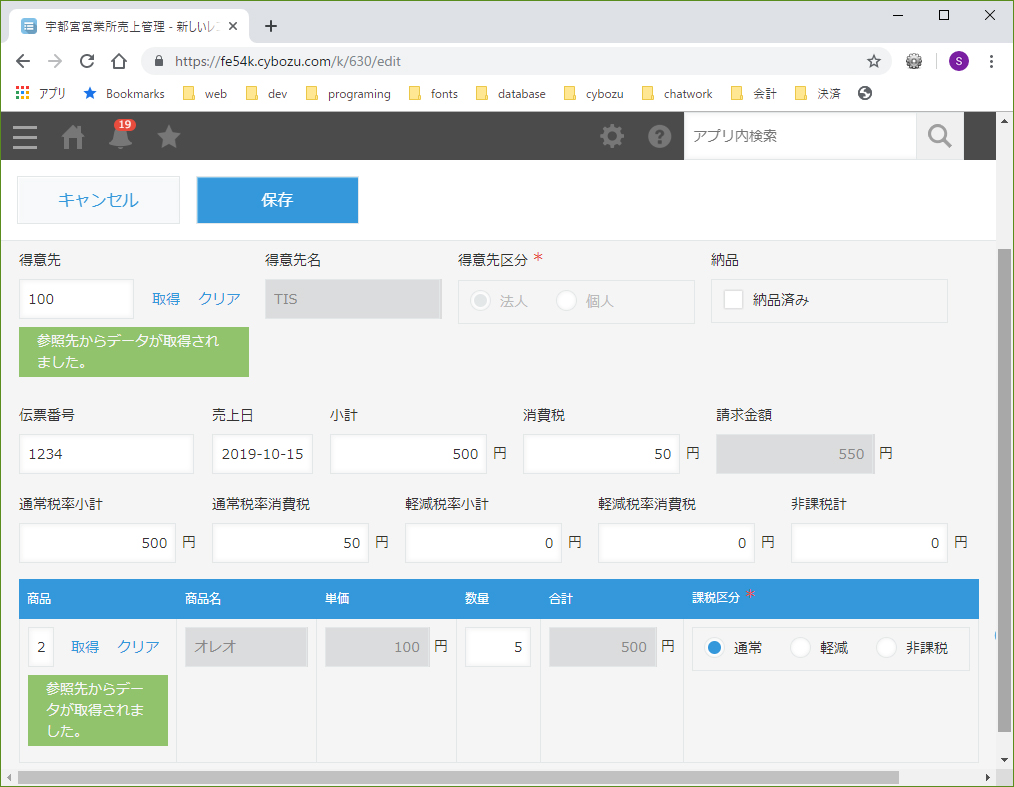Open the settings gear in the header
This screenshot has width=1014, height=787.
[612, 137]
